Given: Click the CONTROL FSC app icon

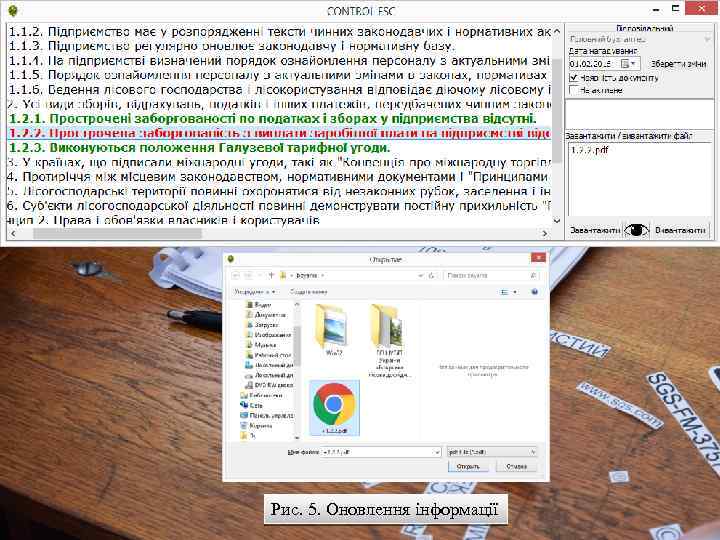Looking at the screenshot, I should coord(13,10).
